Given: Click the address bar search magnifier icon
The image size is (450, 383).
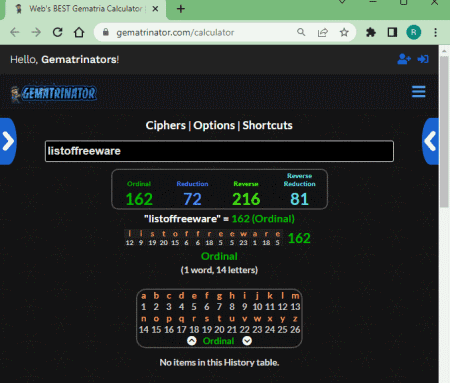Looking at the screenshot, I should click(301, 32).
